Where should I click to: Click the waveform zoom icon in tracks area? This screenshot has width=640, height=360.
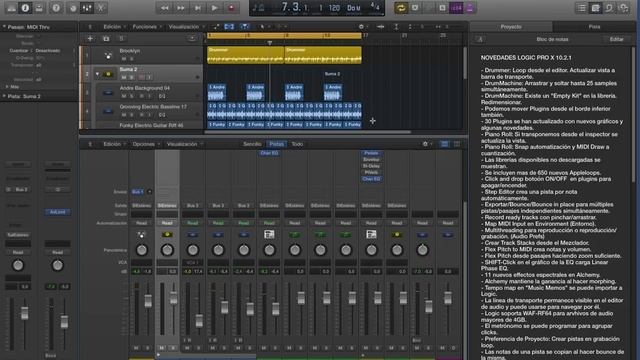click(380, 27)
